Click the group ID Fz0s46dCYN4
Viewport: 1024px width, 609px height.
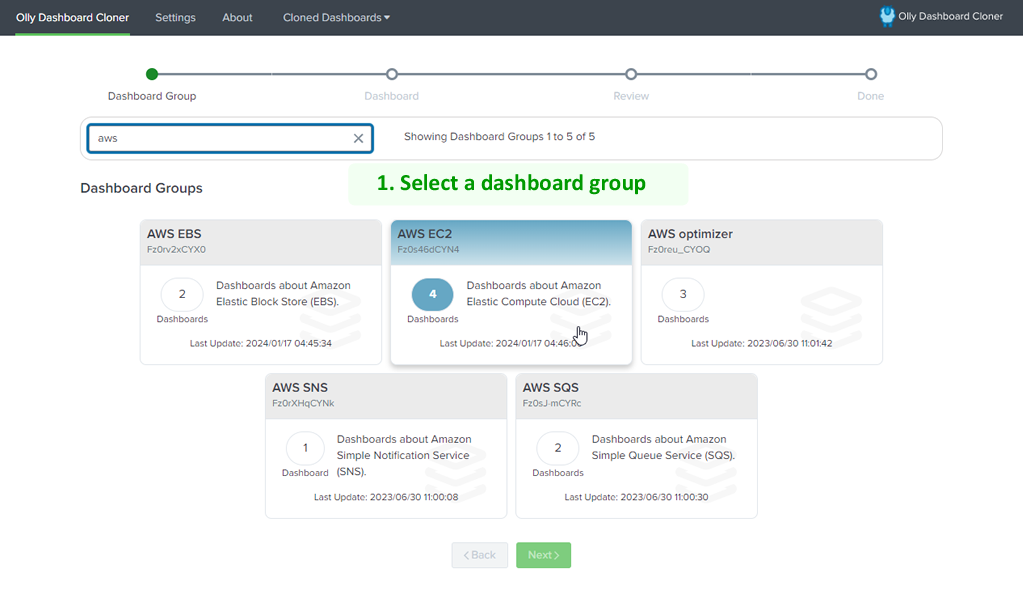point(428,249)
